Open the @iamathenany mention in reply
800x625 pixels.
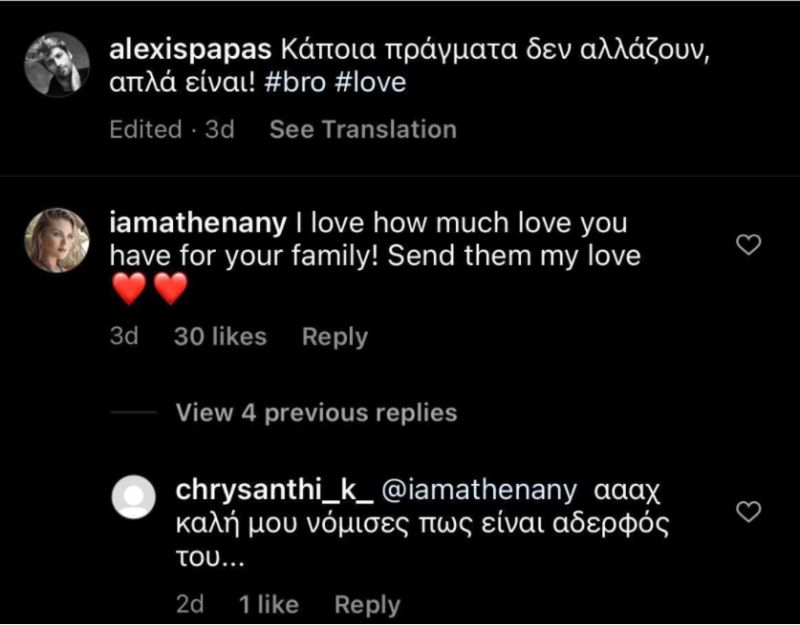click(x=480, y=490)
